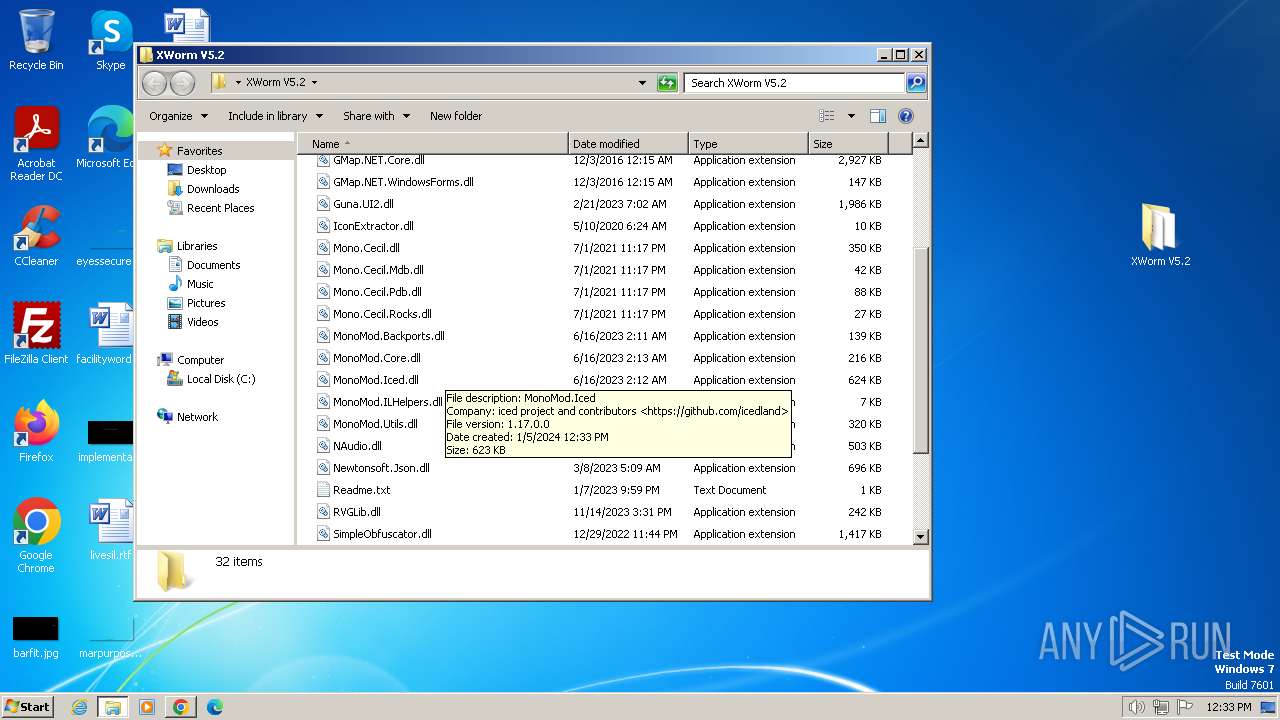Viewport: 1280px width, 720px height.
Task: Click the file list scroll up arrow
Action: pos(921,141)
